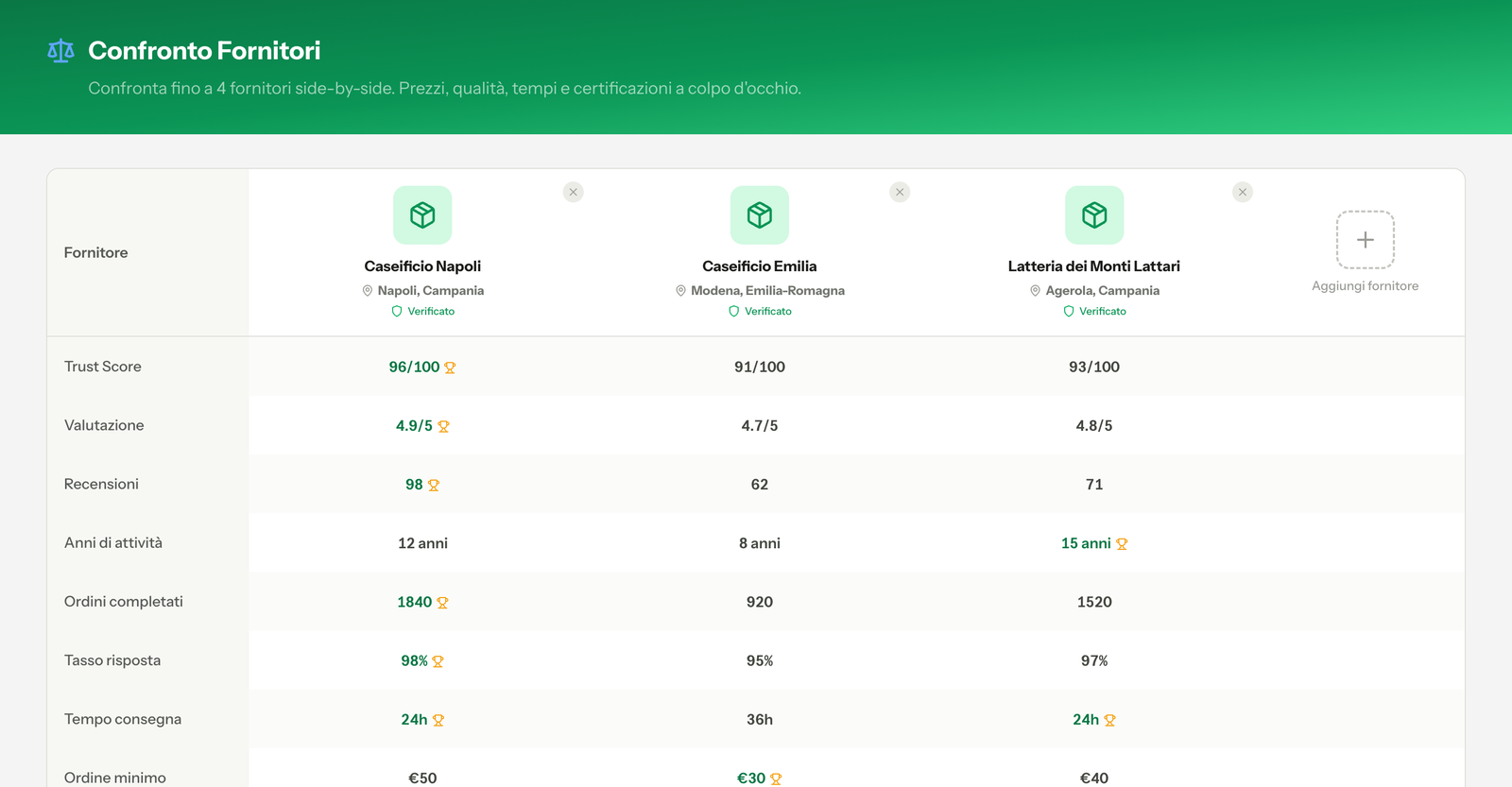Viewport: 1512px width, 787px height.
Task: Click location pin next to Modena, Emilia-Romagna
Action: point(680,291)
